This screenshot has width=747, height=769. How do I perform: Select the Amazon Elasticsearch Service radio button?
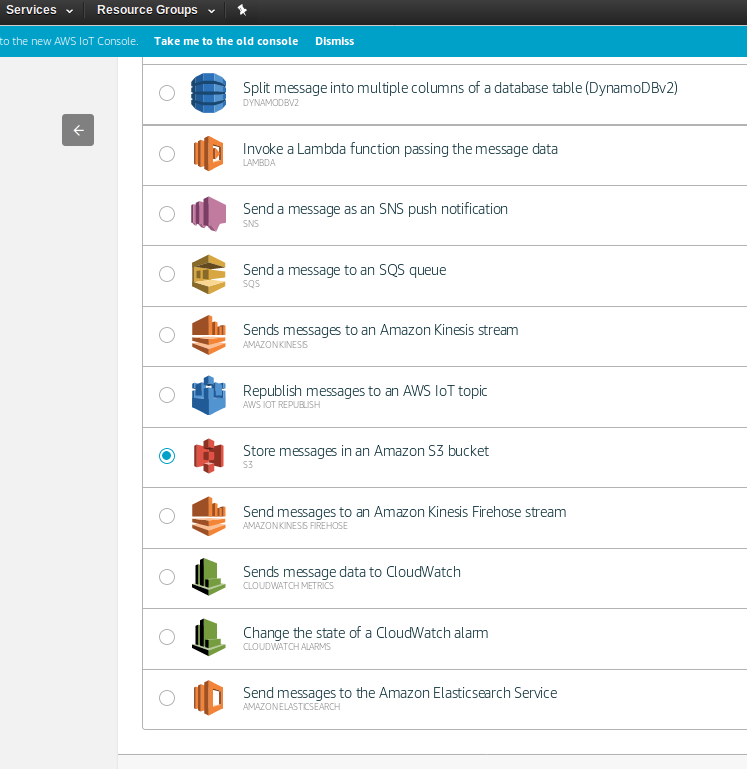click(167, 697)
